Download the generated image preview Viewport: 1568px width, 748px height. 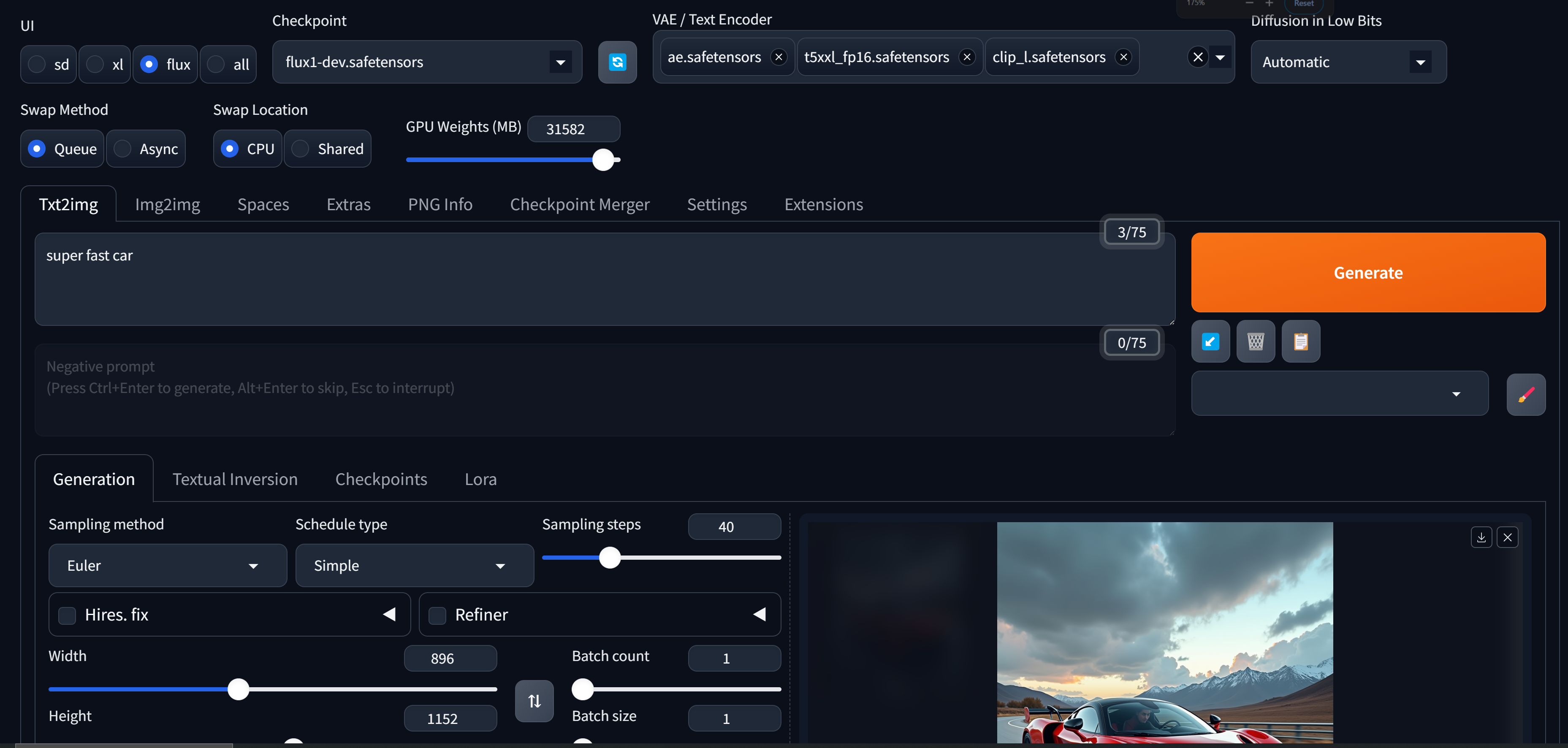point(1481,537)
